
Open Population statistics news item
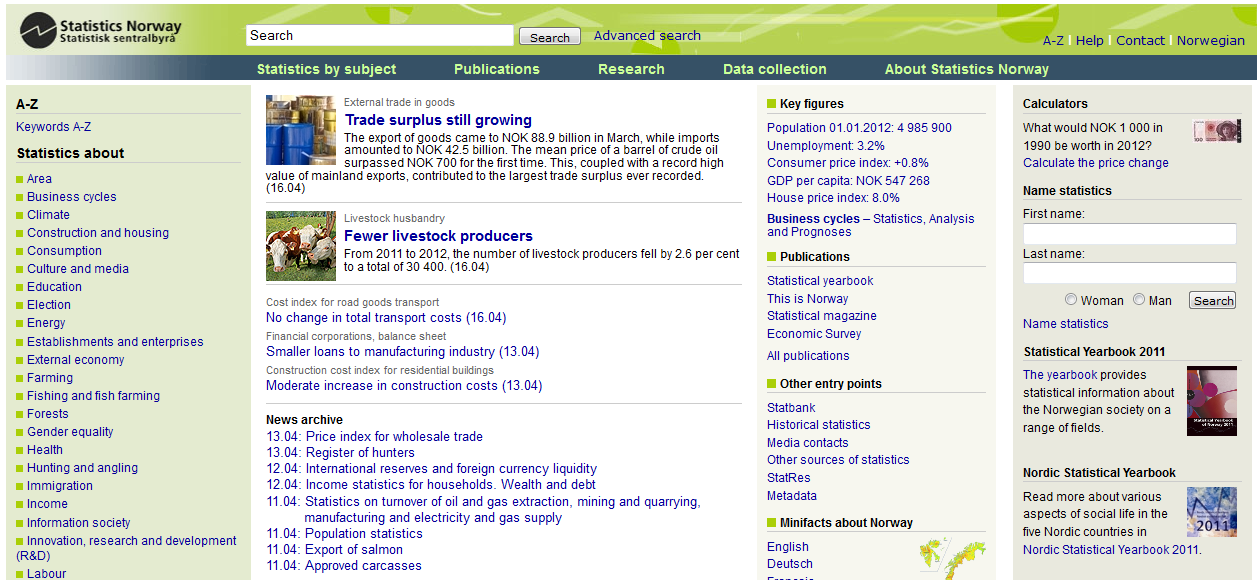coord(364,534)
